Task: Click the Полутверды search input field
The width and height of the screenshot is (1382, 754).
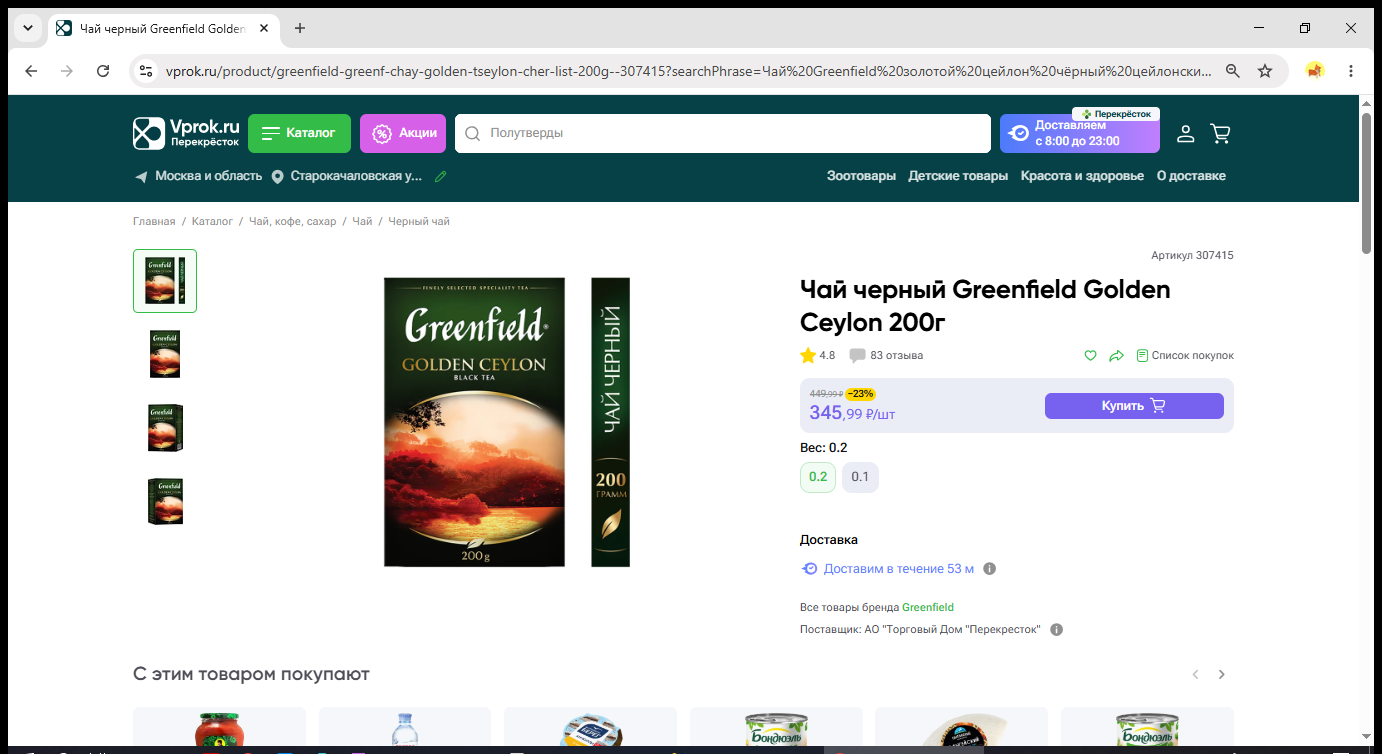Action: pyautogui.click(x=722, y=133)
